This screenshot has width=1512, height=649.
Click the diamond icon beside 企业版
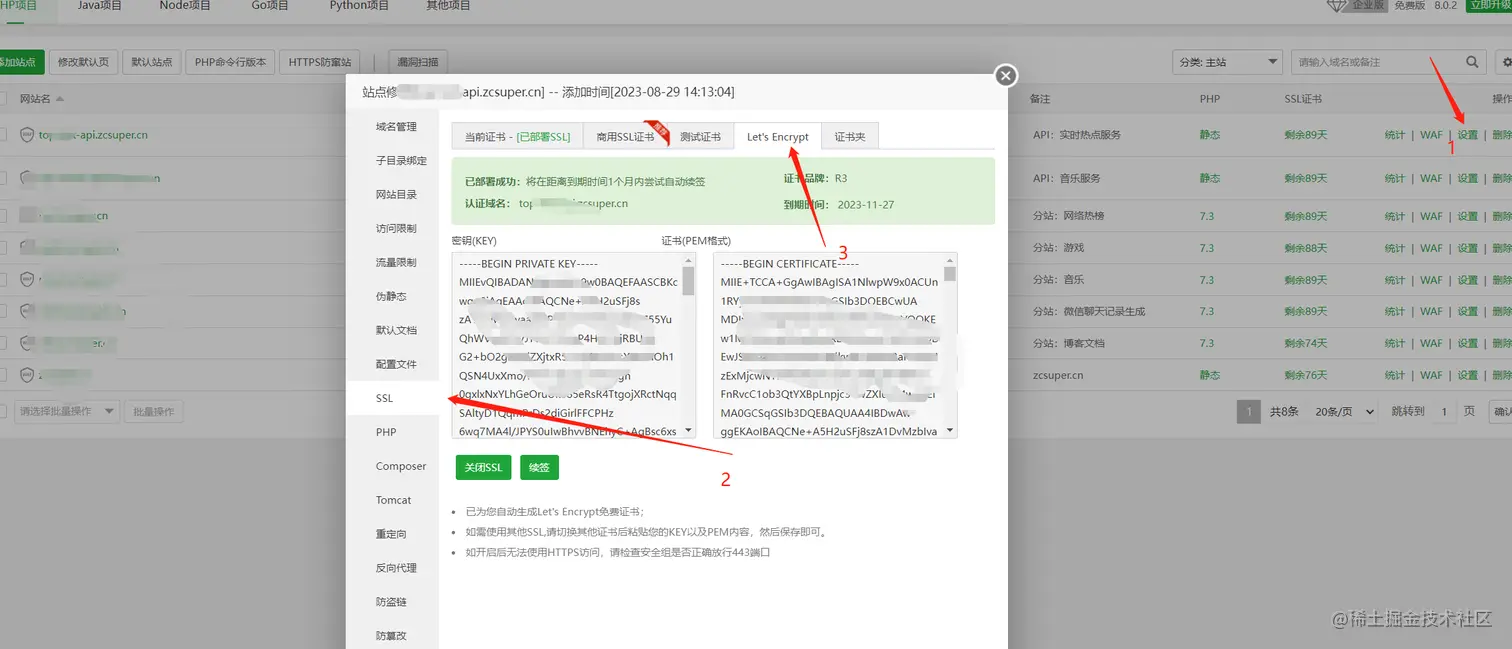1337,6
